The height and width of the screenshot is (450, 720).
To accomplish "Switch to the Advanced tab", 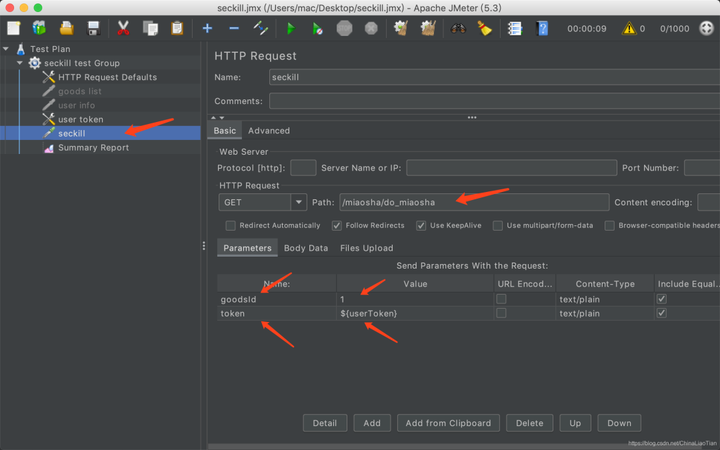I will point(269,130).
